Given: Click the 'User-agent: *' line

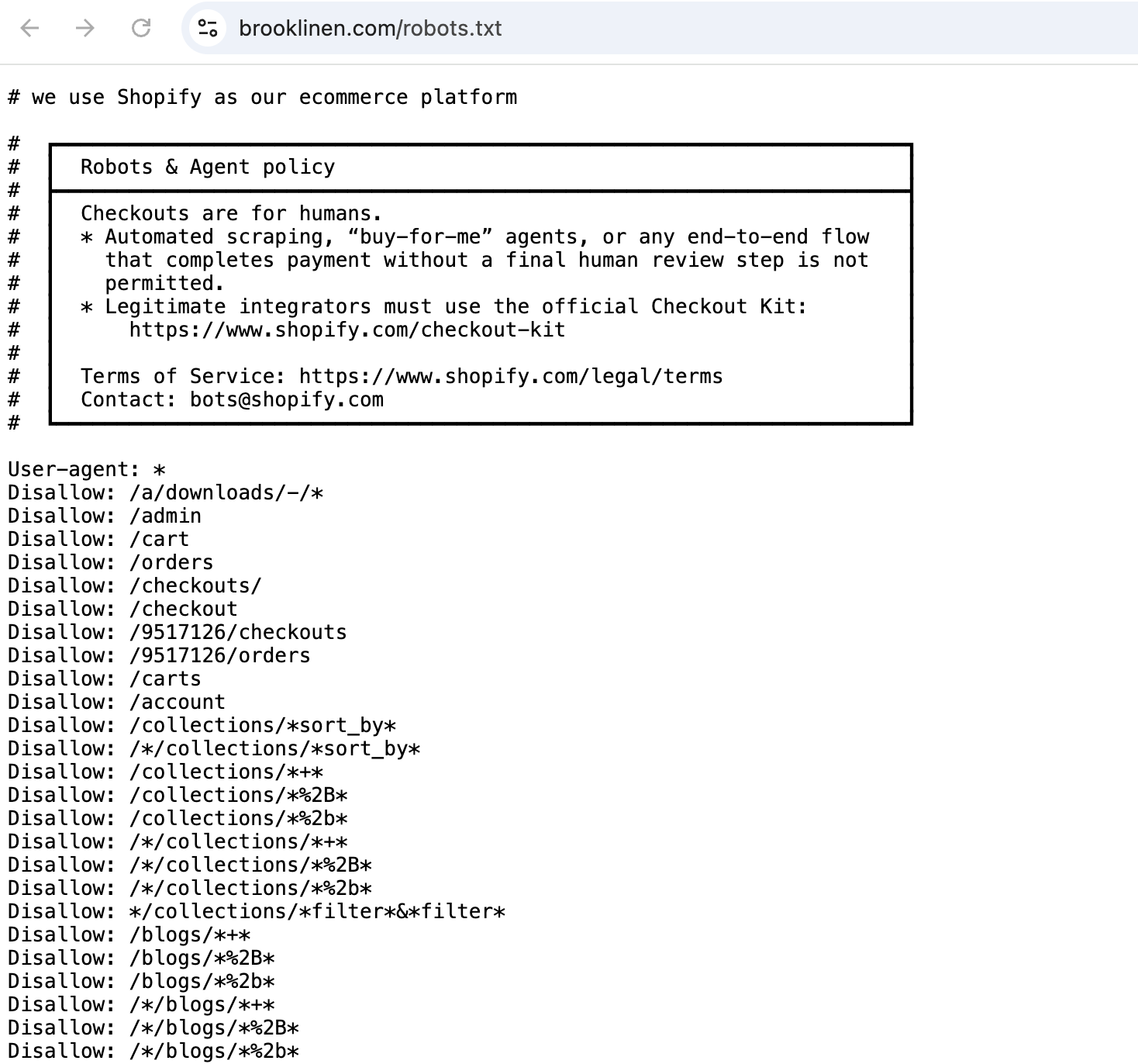Looking at the screenshot, I should coord(87,470).
